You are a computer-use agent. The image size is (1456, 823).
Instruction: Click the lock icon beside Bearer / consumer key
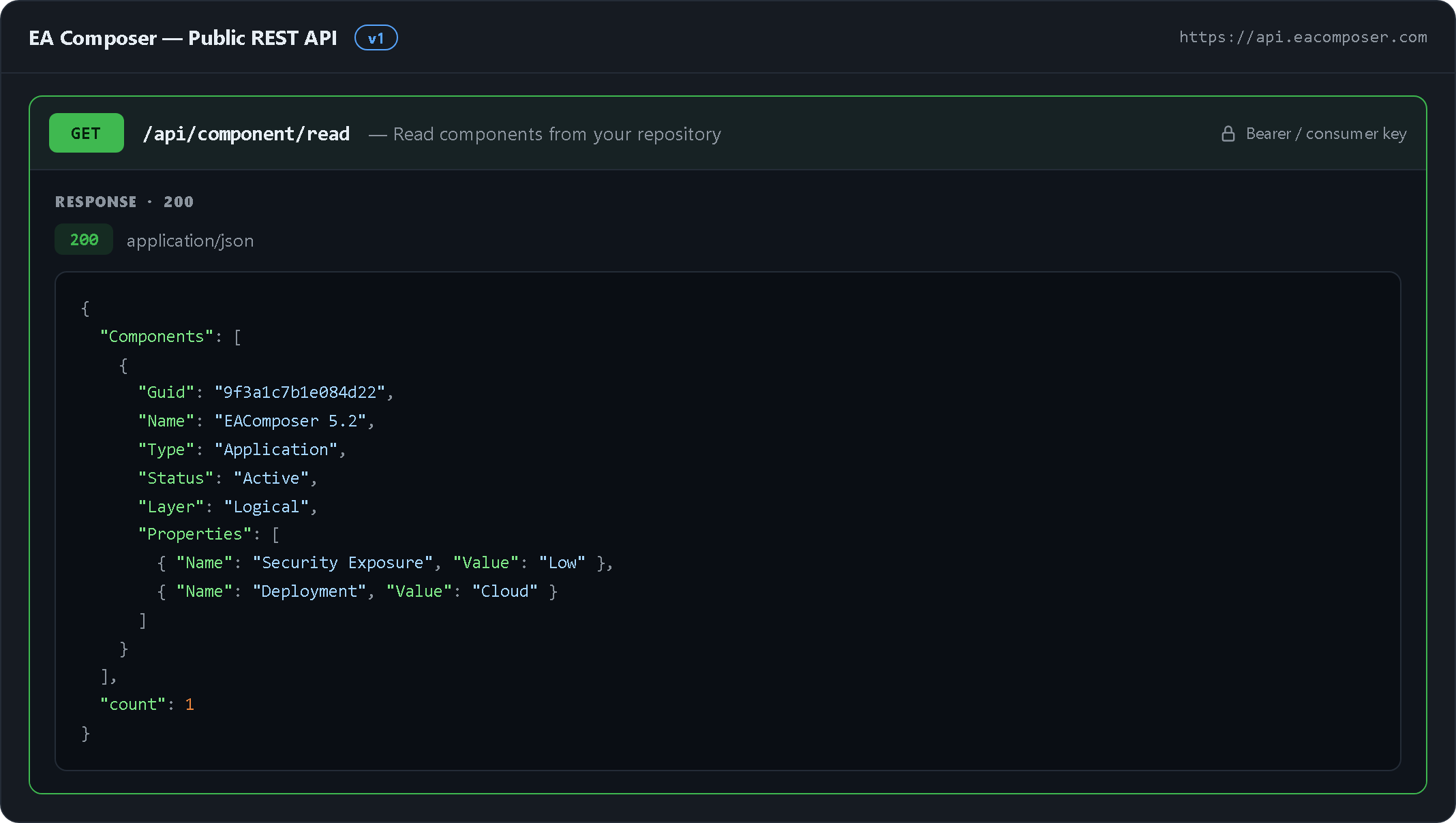(x=1228, y=134)
